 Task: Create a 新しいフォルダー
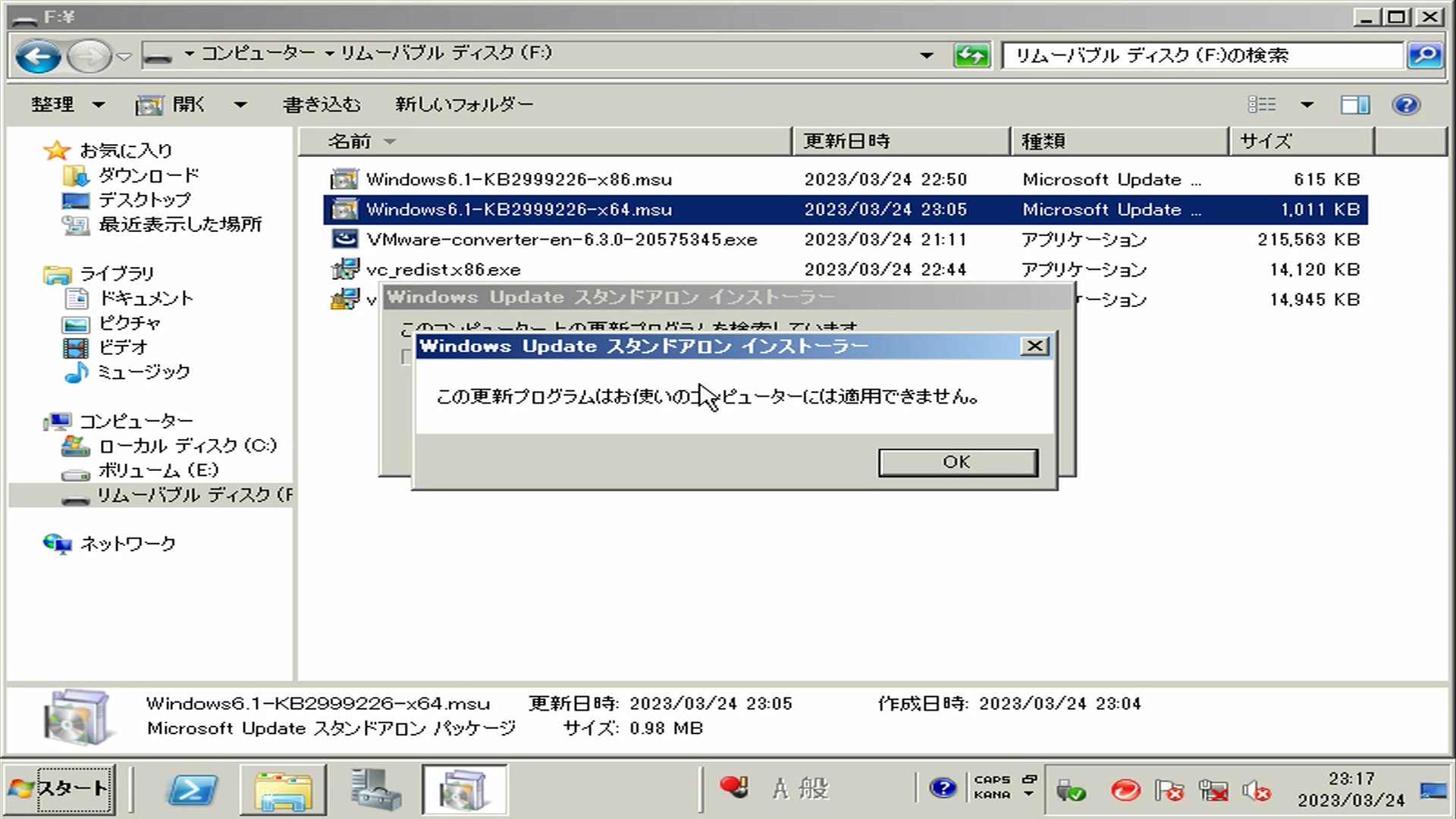(464, 105)
